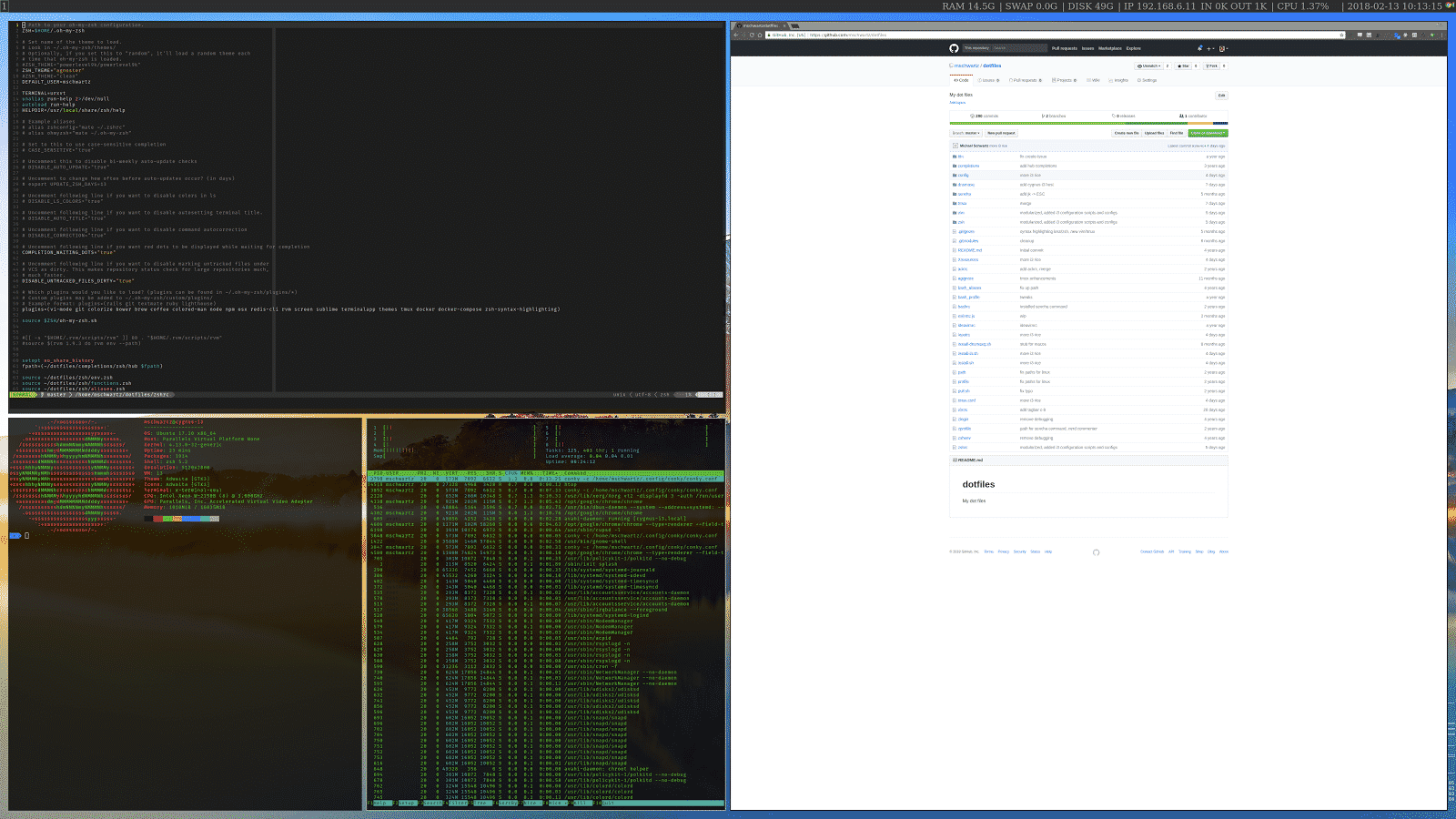This screenshot has width=1456, height=819.
Task: Open the tmux folder in file list
Action: 962,203
